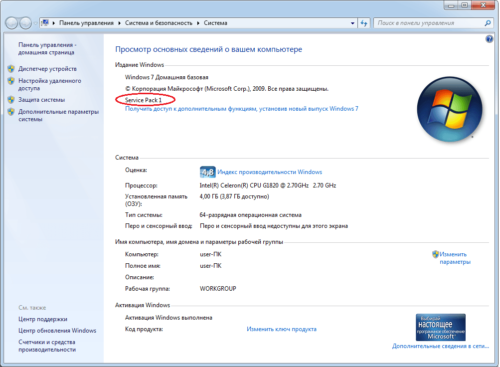The width and height of the screenshot is (500, 367).
Task: Minimize the System window
Action: point(451,5)
